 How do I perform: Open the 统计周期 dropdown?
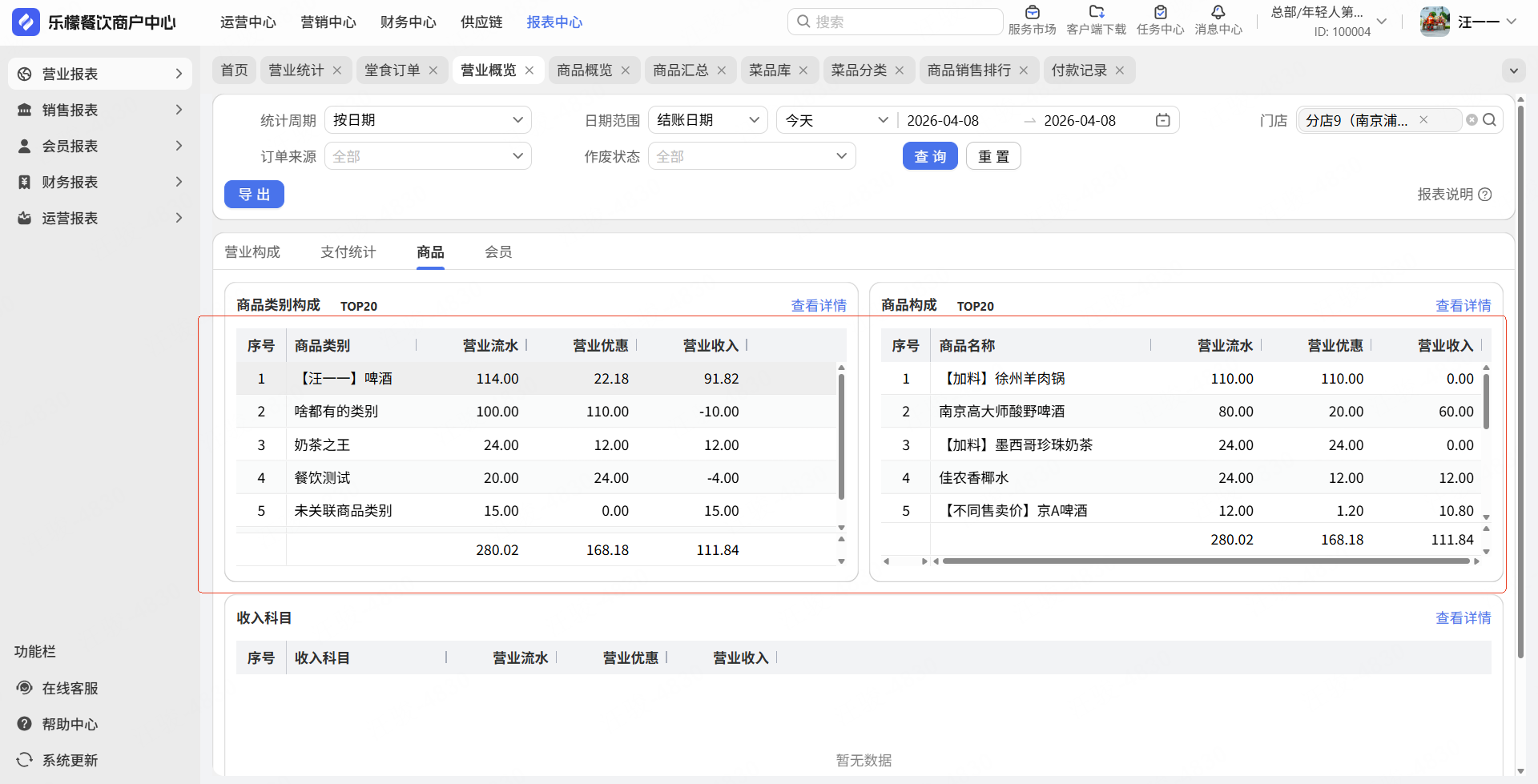428,120
